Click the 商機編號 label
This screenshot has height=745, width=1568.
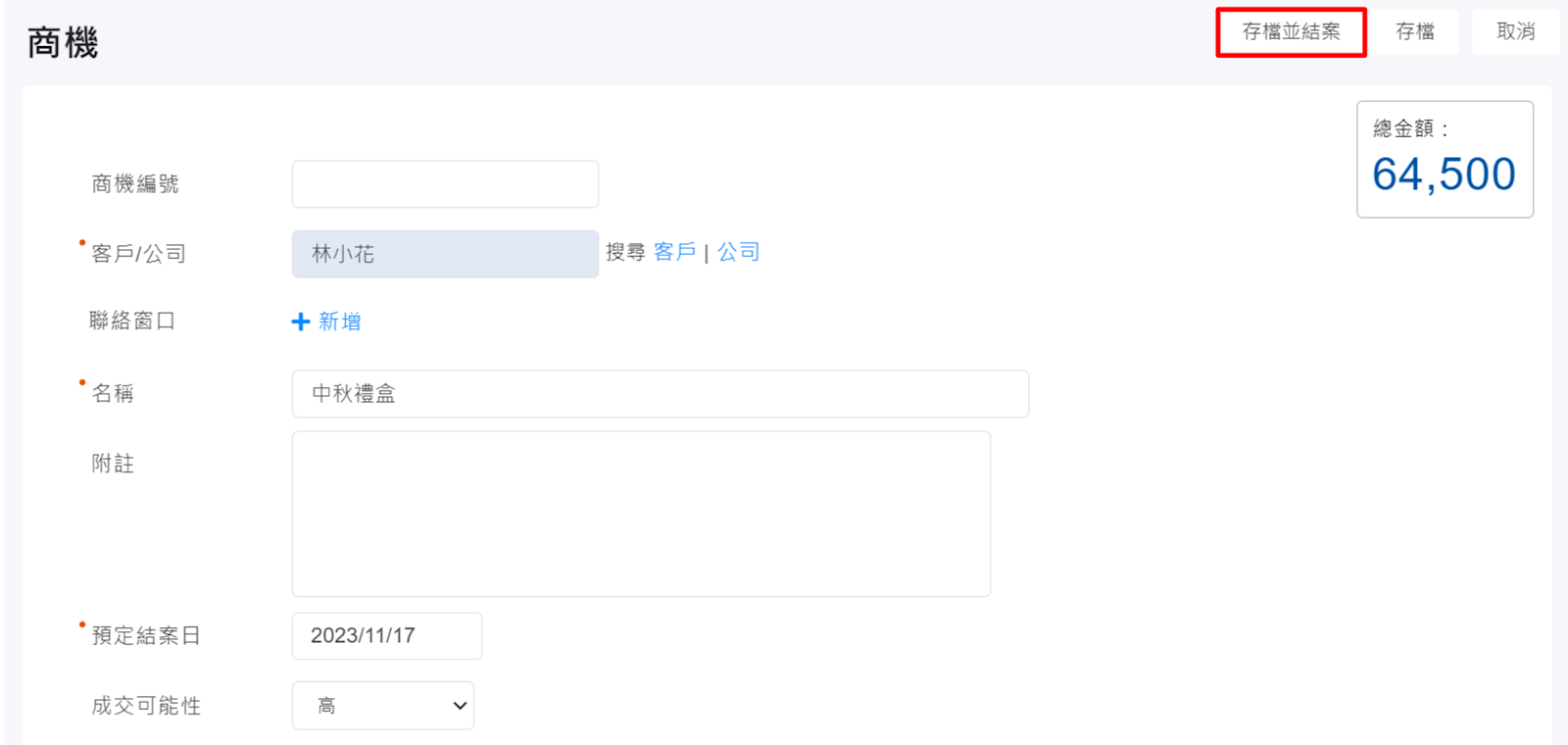tap(135, 184)
